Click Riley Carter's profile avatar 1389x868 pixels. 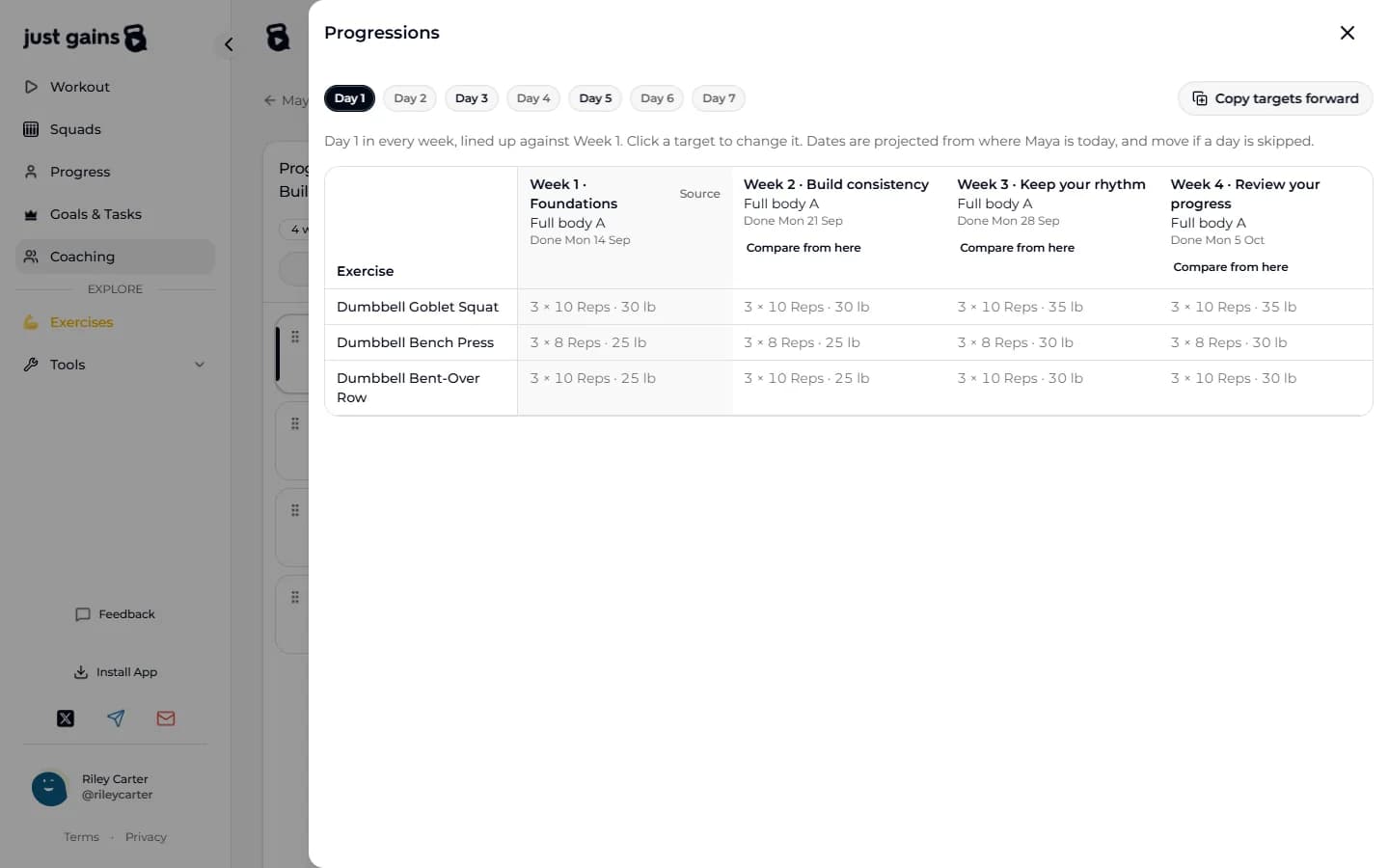pyautogui.click(x=49, y=788)
